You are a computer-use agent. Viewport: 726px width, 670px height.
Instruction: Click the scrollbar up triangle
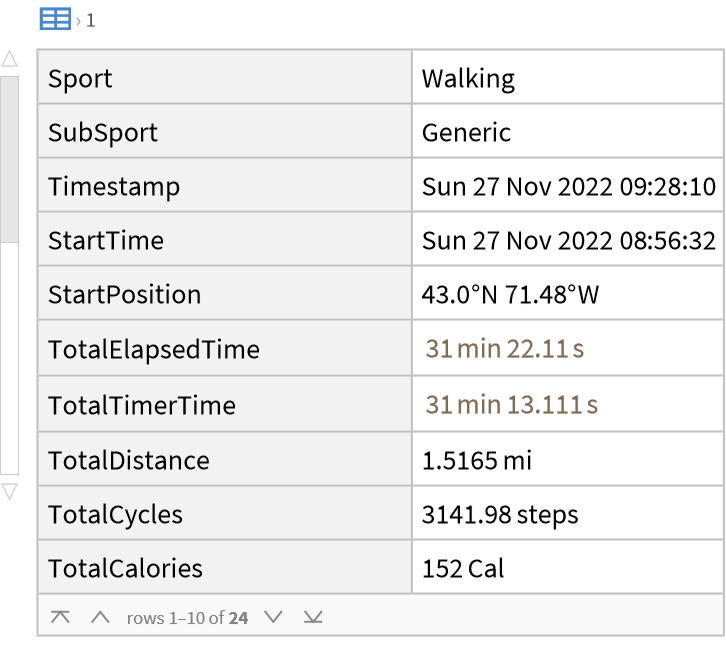click(9, 60)
